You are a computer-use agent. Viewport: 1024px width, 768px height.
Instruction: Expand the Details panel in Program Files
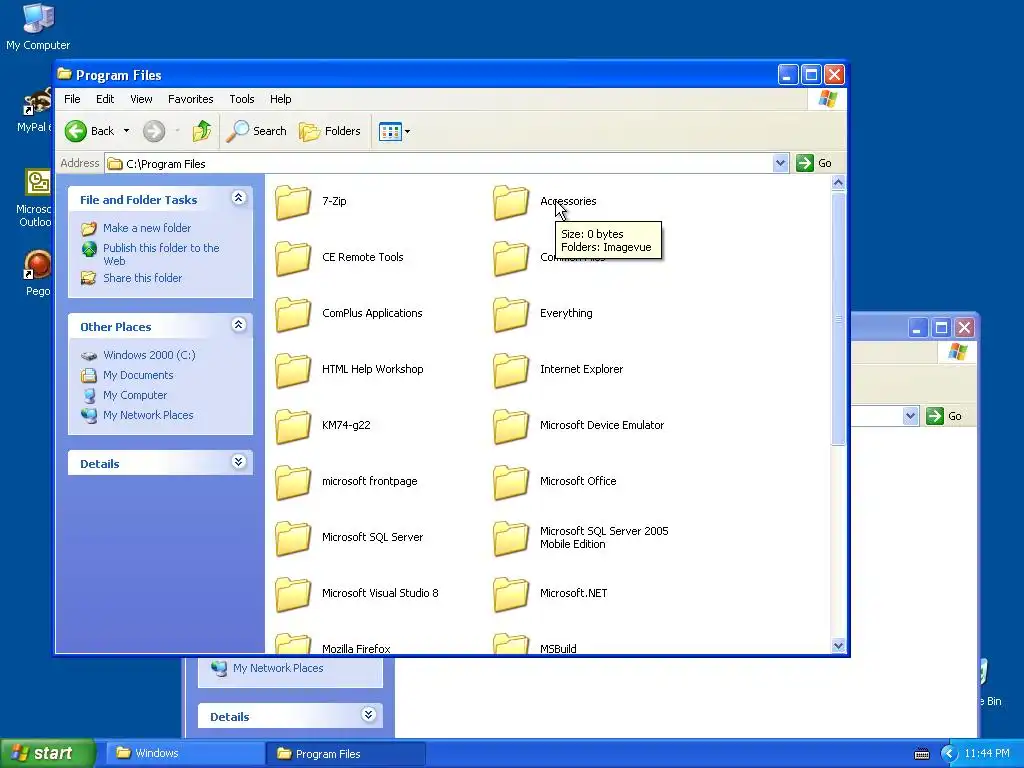coord(238,462)
